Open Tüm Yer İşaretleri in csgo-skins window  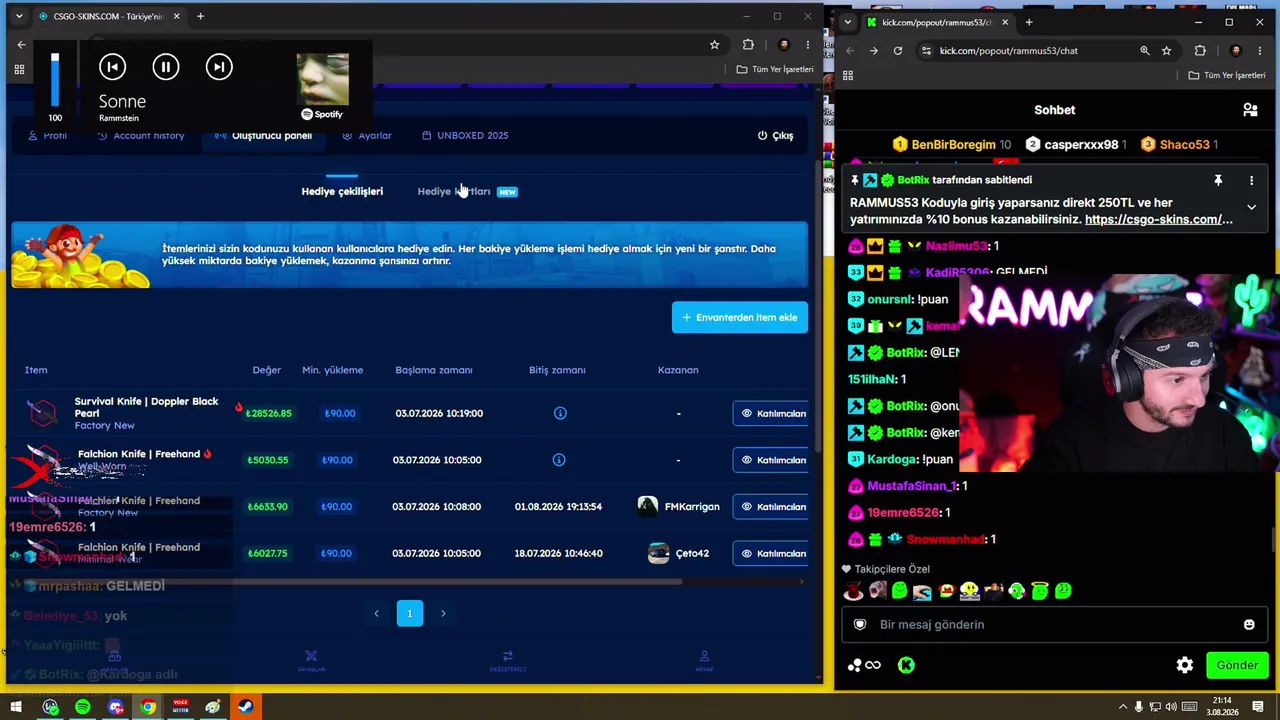pos(775,69)
